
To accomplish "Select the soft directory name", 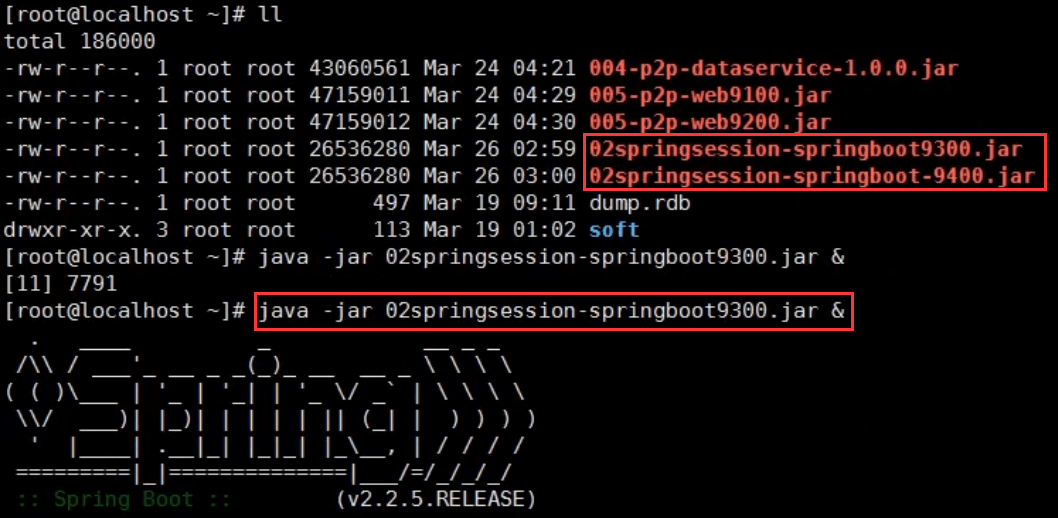I will 614,230.
